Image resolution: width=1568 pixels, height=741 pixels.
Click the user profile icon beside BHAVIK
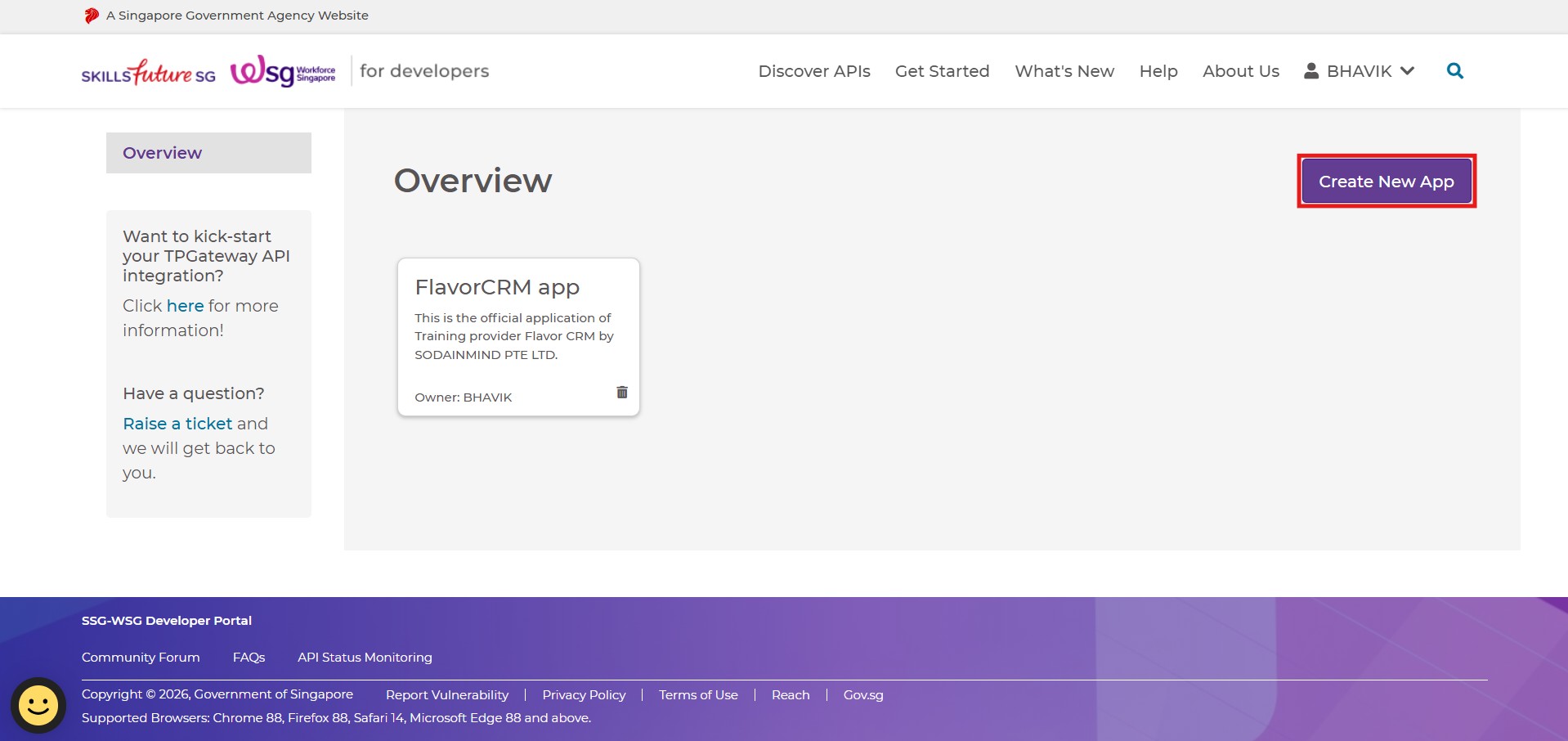point(1311,71)
